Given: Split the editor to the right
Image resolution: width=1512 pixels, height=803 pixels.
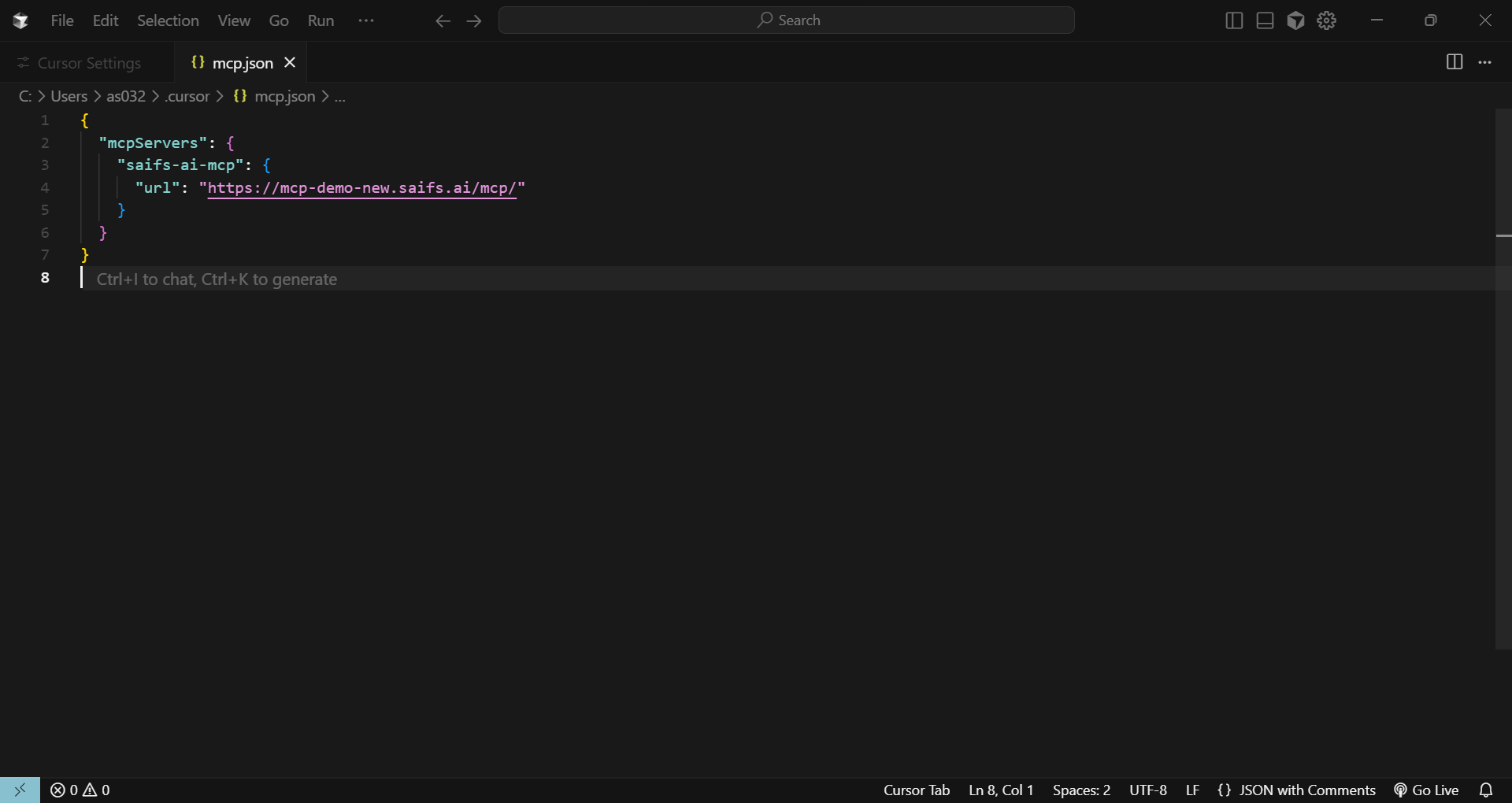Looking at the screenshot, I should click(x=1455, y=61).
